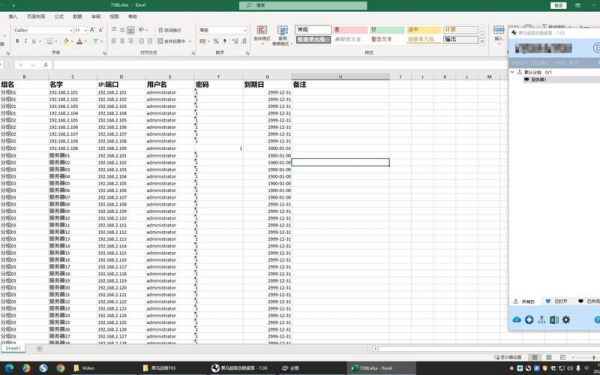Apply the yellow Neutral cell style
The image size is (600, 375).
tap(424, 29)
